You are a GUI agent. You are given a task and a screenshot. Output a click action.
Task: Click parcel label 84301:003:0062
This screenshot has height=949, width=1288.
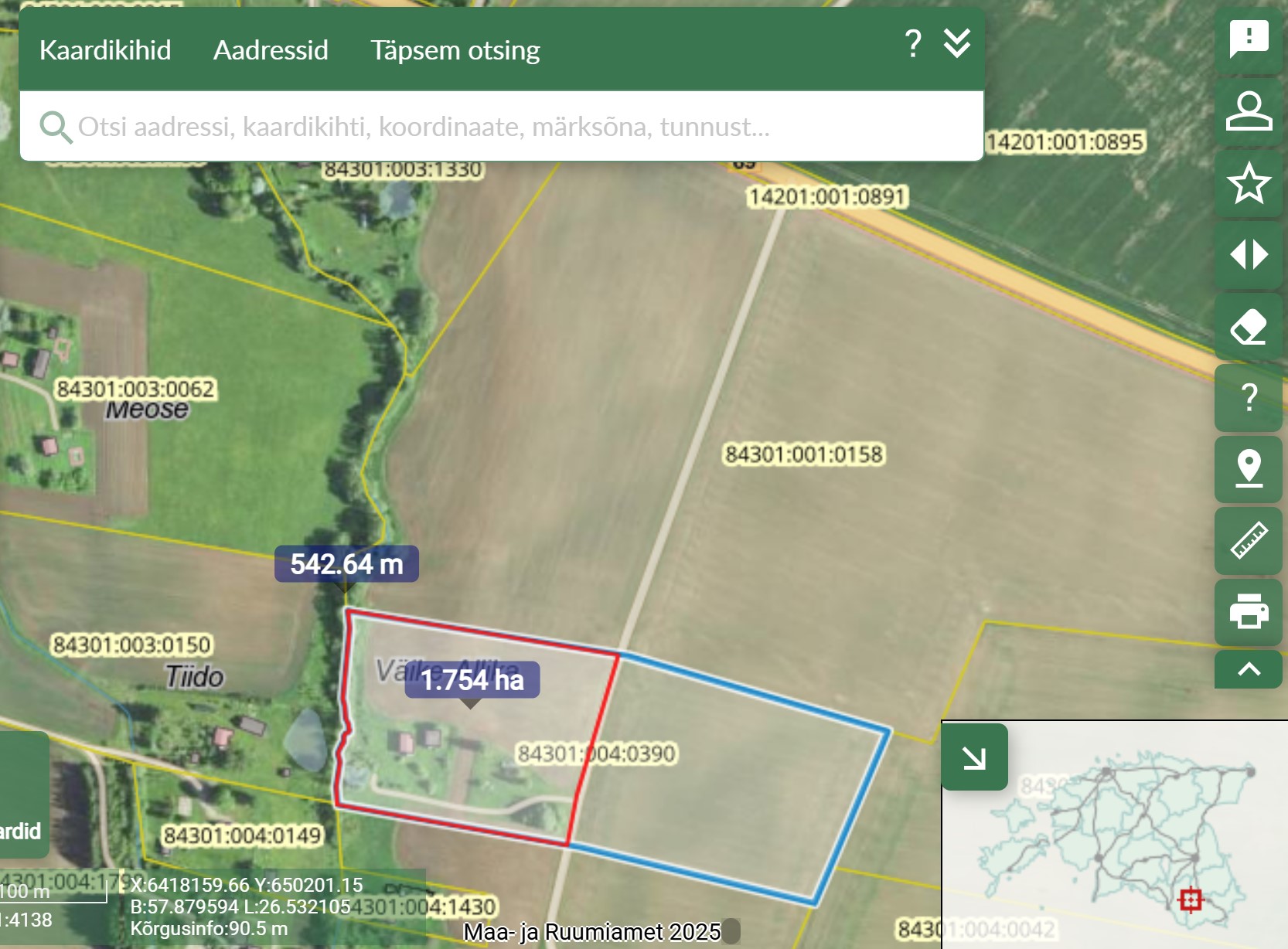(135, 389)
